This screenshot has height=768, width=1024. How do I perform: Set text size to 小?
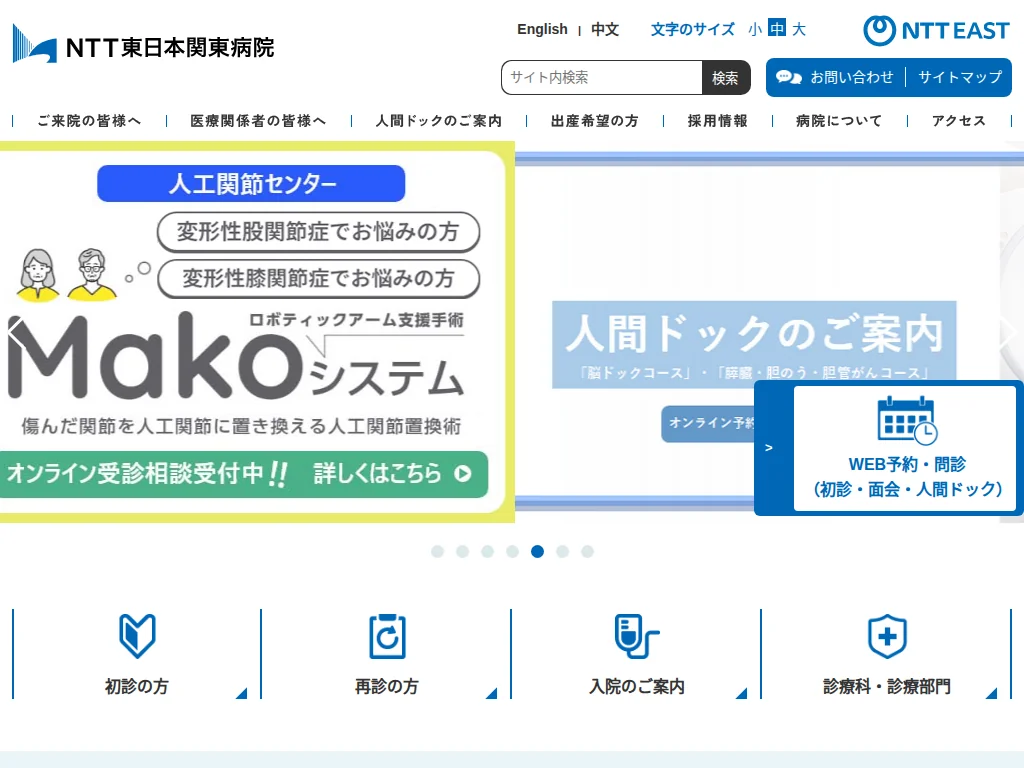tap(755, 29)
